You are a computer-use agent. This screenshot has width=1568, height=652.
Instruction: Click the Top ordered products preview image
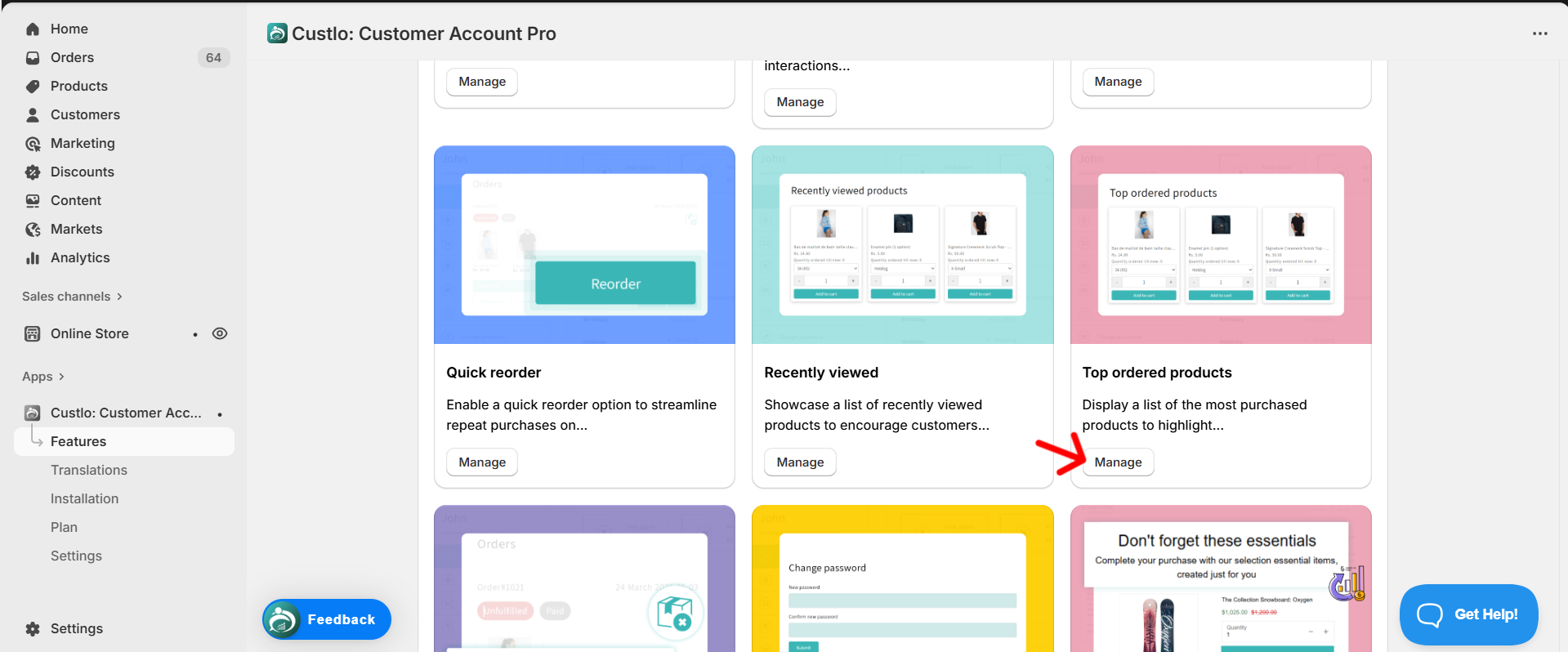[x=1221, y=245]
